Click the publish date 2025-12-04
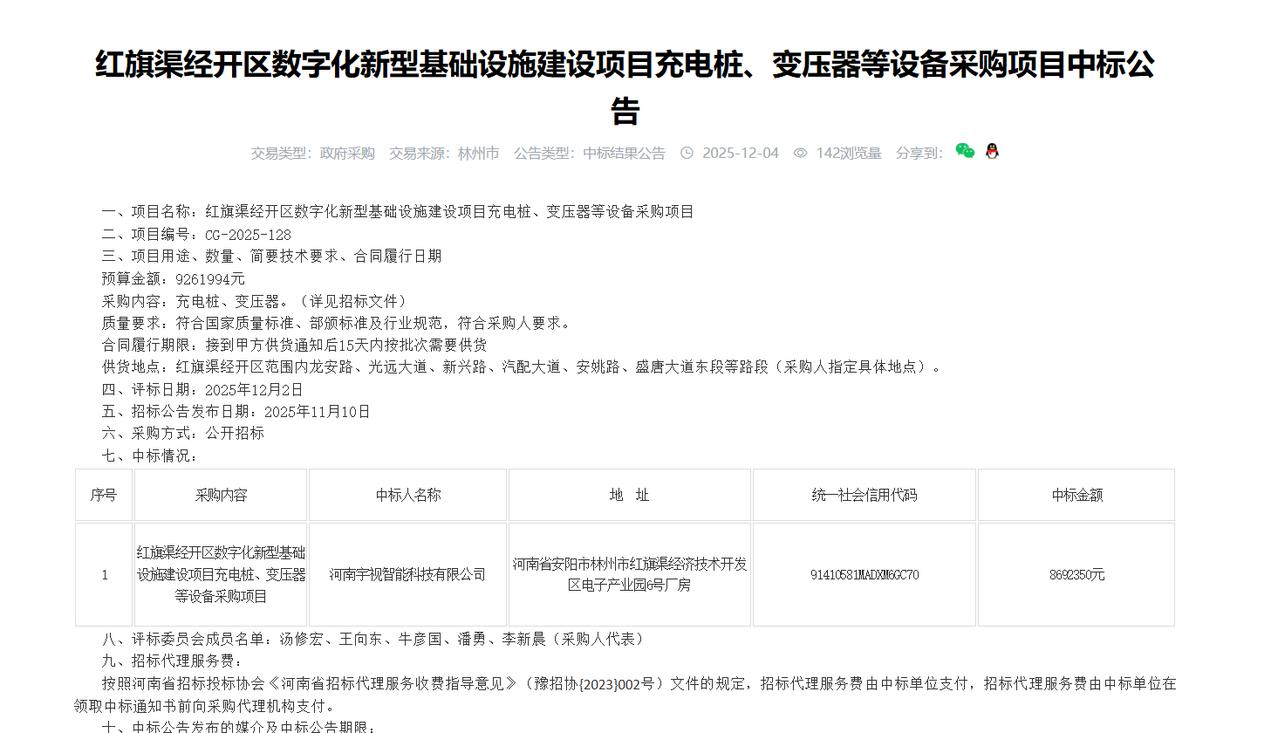The height and width of the screenshot is (733, 1278). point(740,152)
